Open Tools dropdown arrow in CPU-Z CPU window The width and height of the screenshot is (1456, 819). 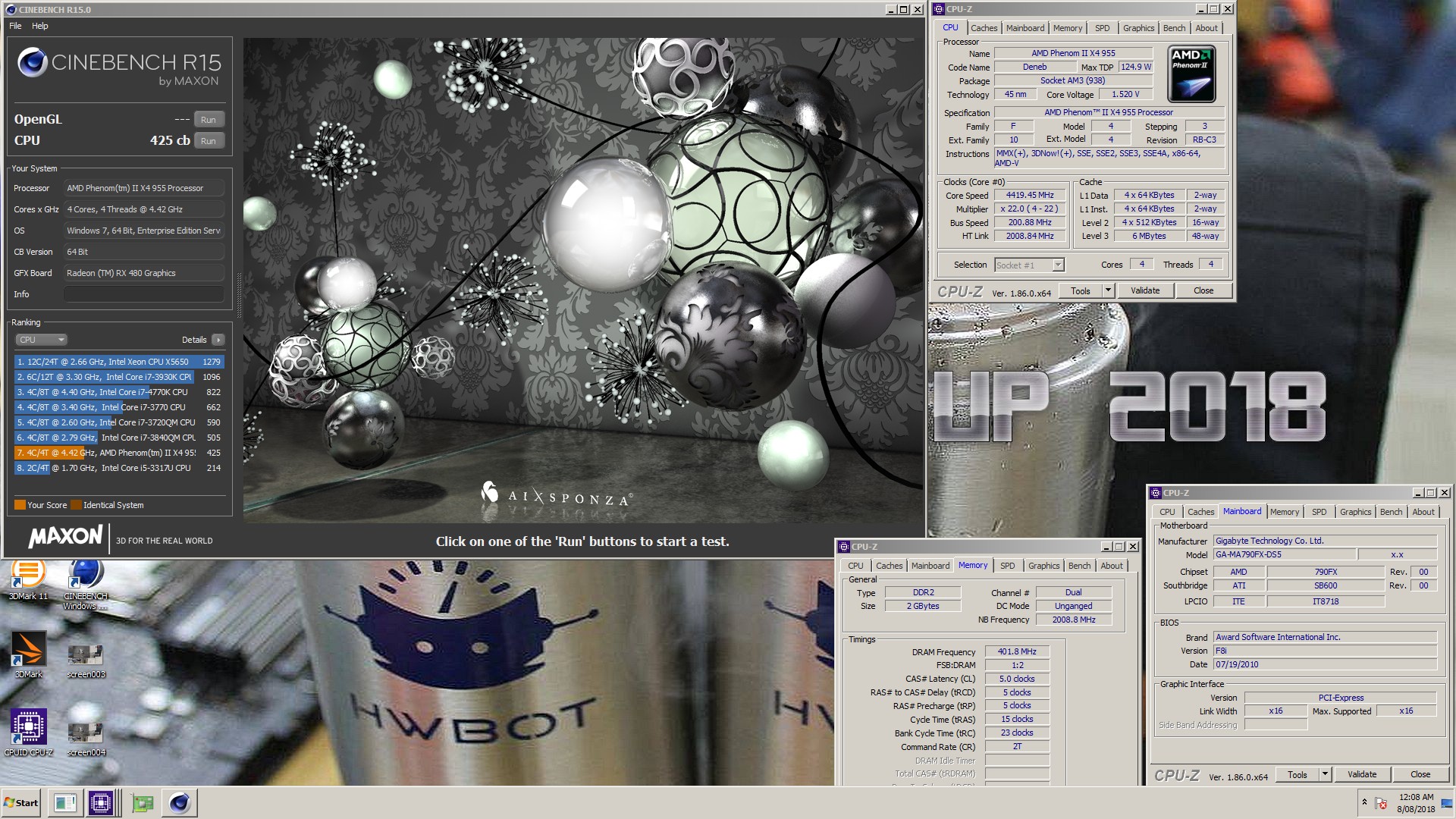[1108, 290]
